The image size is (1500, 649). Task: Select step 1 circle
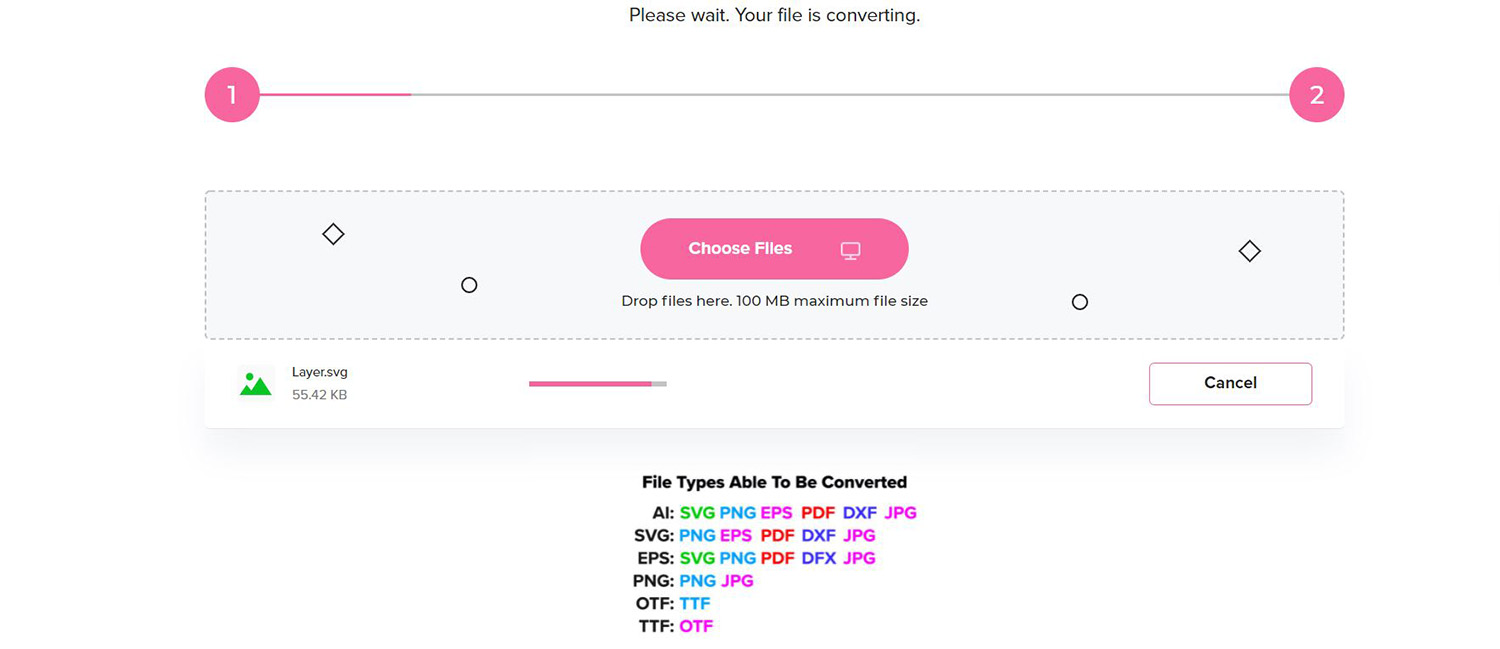tap(232, 95)
